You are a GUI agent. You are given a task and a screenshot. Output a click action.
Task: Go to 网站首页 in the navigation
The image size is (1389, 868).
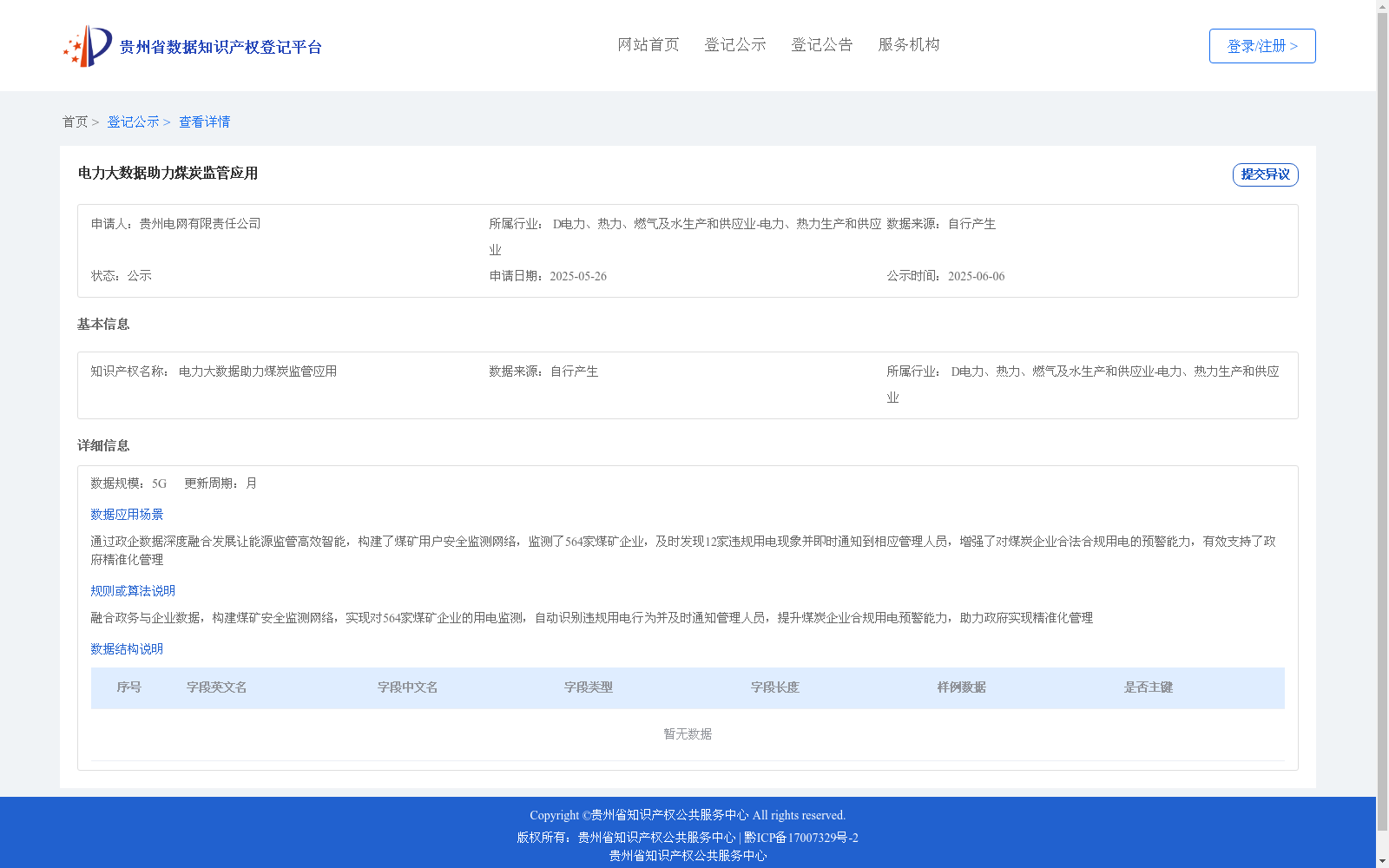pos(648,44)
